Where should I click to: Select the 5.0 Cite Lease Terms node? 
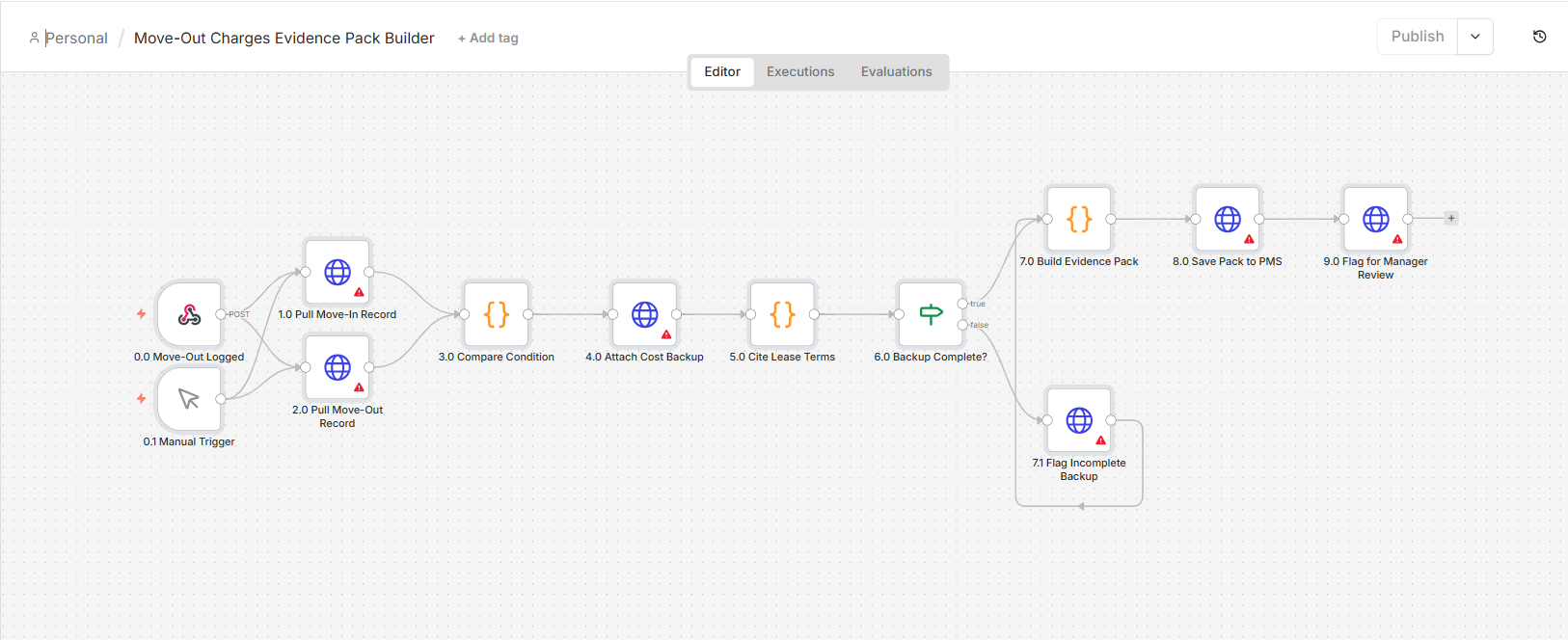coord(782,314)
